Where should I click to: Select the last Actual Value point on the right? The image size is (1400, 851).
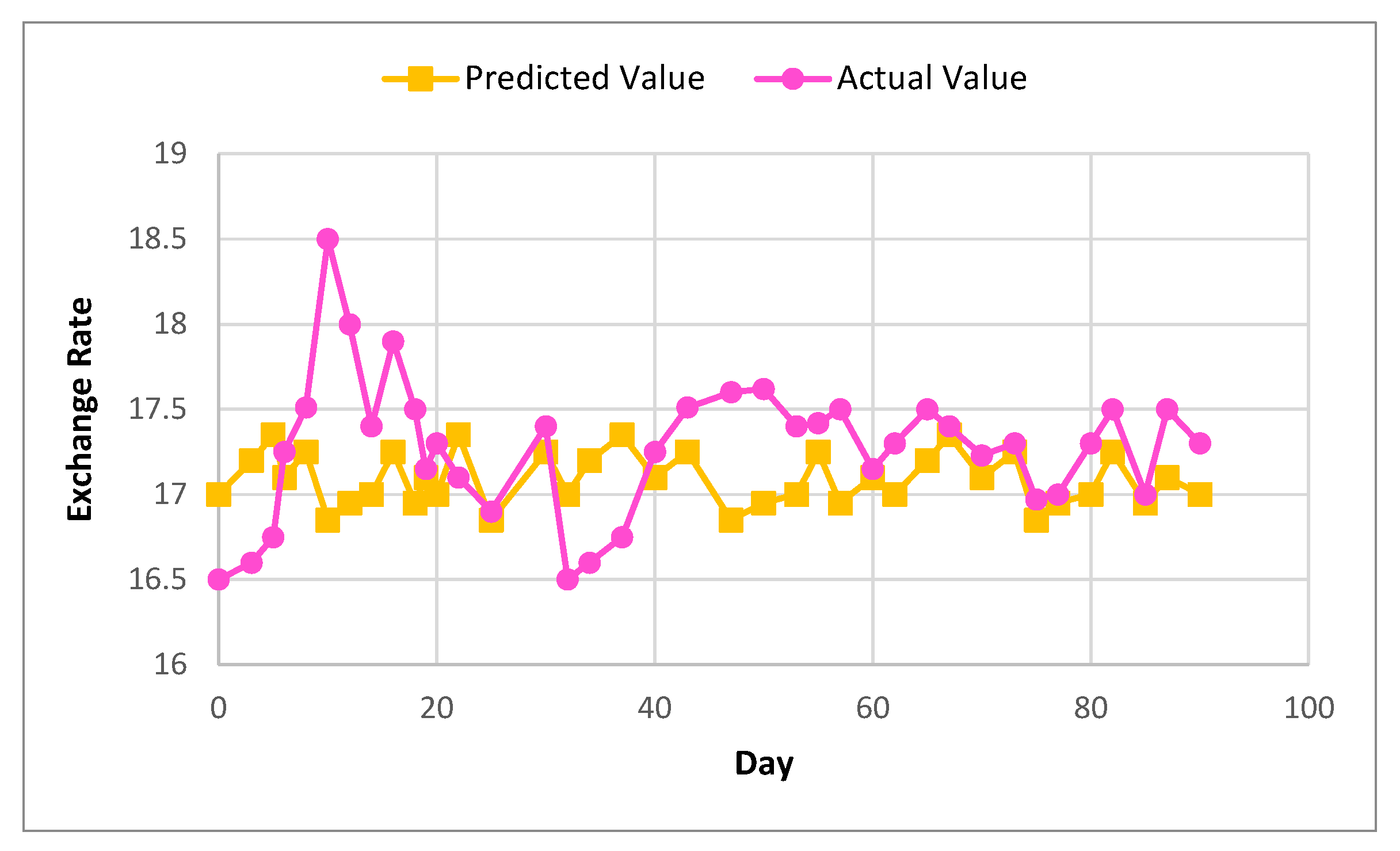(1200, 443)
